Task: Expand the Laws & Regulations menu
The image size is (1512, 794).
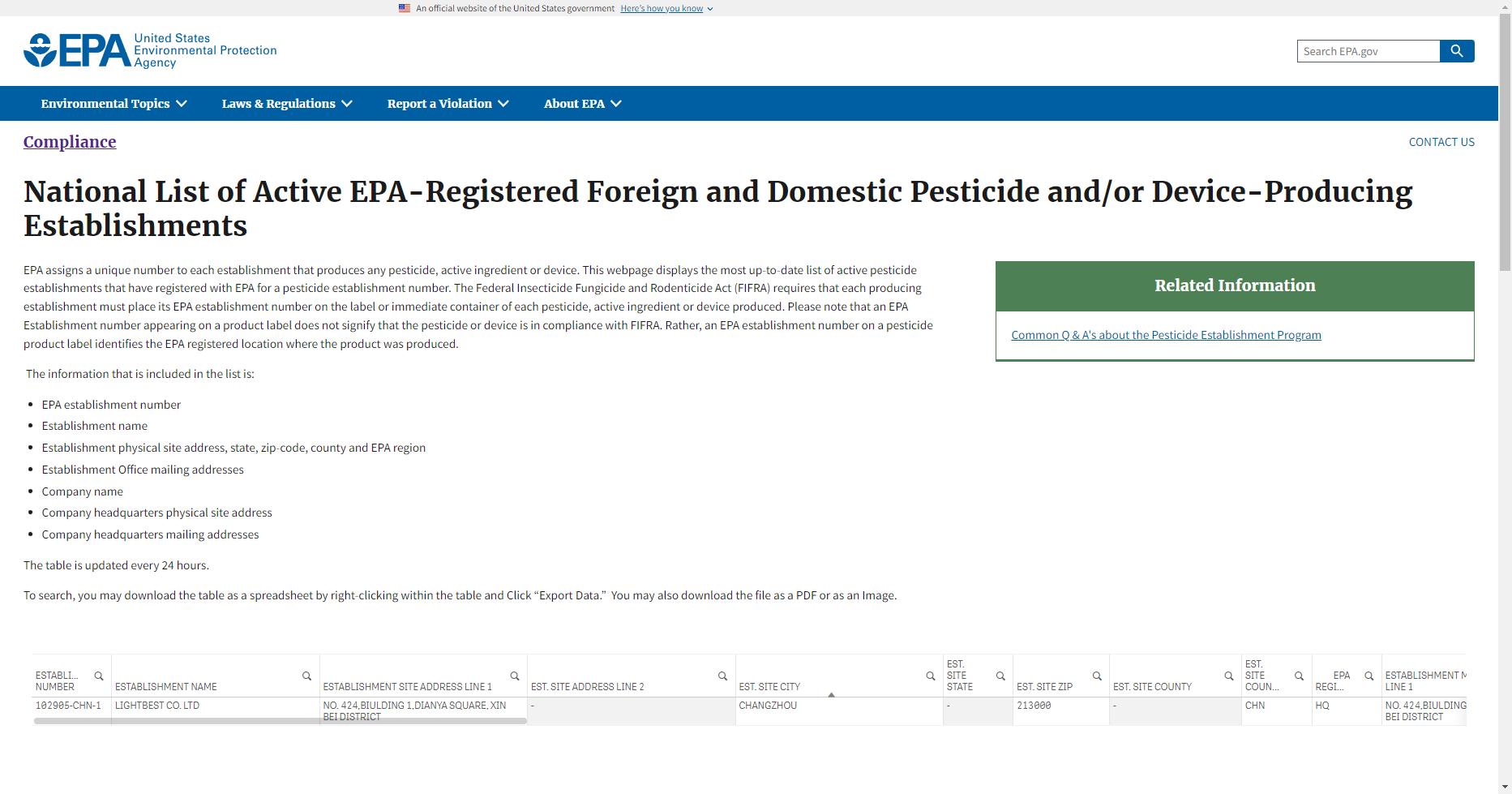Action: coord(287,104)
